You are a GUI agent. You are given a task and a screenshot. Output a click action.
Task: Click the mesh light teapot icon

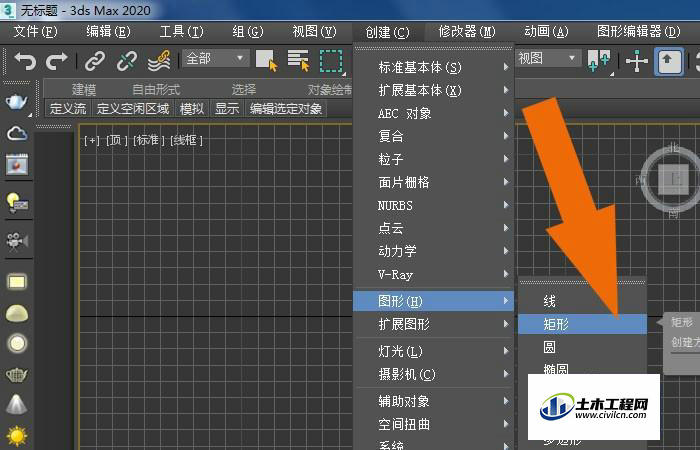[x=17, y=375]
